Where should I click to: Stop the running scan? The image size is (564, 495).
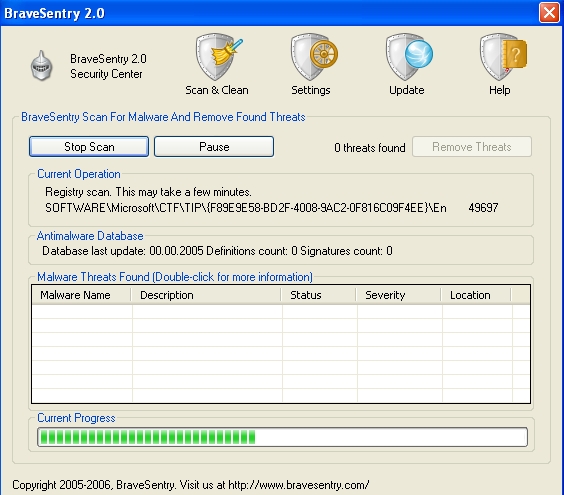pyautogui.click(x=89, y=146)
